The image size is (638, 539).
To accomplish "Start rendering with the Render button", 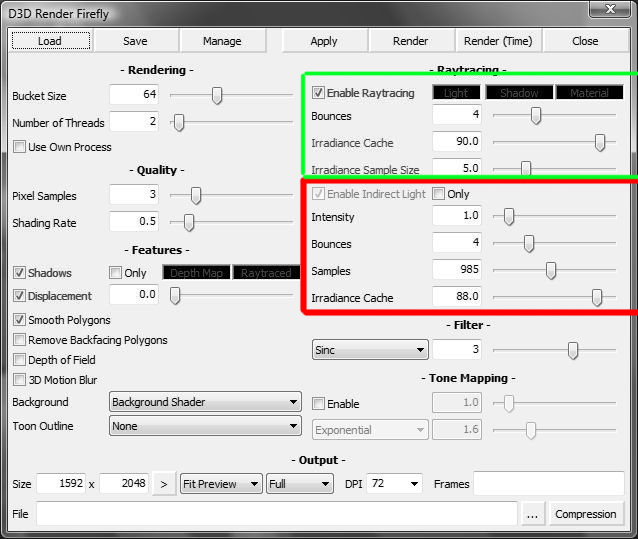I will (411, 41).
